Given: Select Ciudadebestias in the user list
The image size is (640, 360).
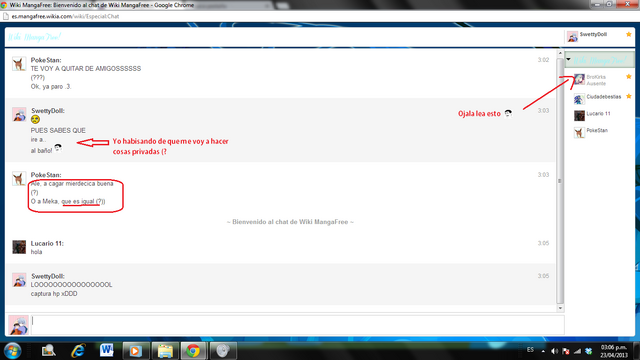Looking at the screenshot, I should 603,97.
